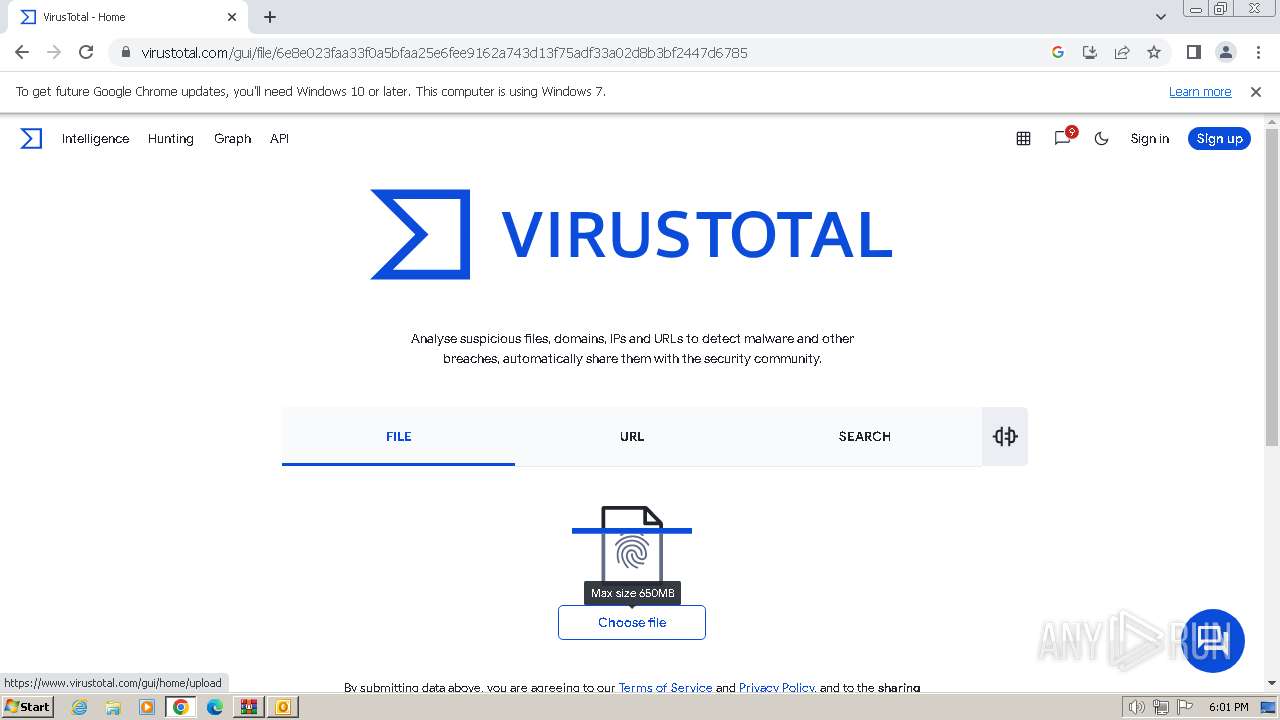View site information lock icon
1280x720 pixels.
(x=125, y=52)
